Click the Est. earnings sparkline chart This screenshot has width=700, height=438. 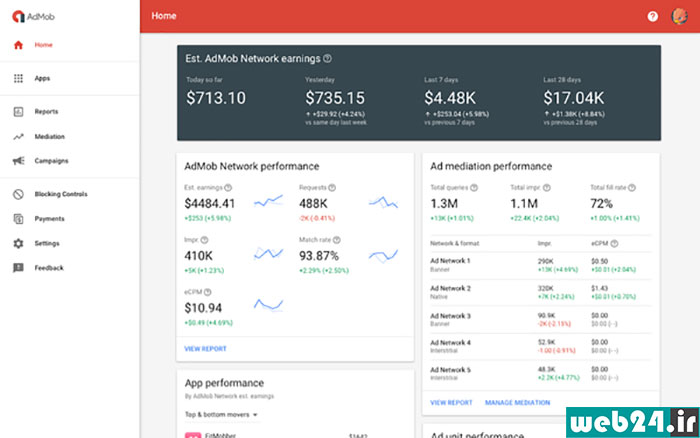268,201
